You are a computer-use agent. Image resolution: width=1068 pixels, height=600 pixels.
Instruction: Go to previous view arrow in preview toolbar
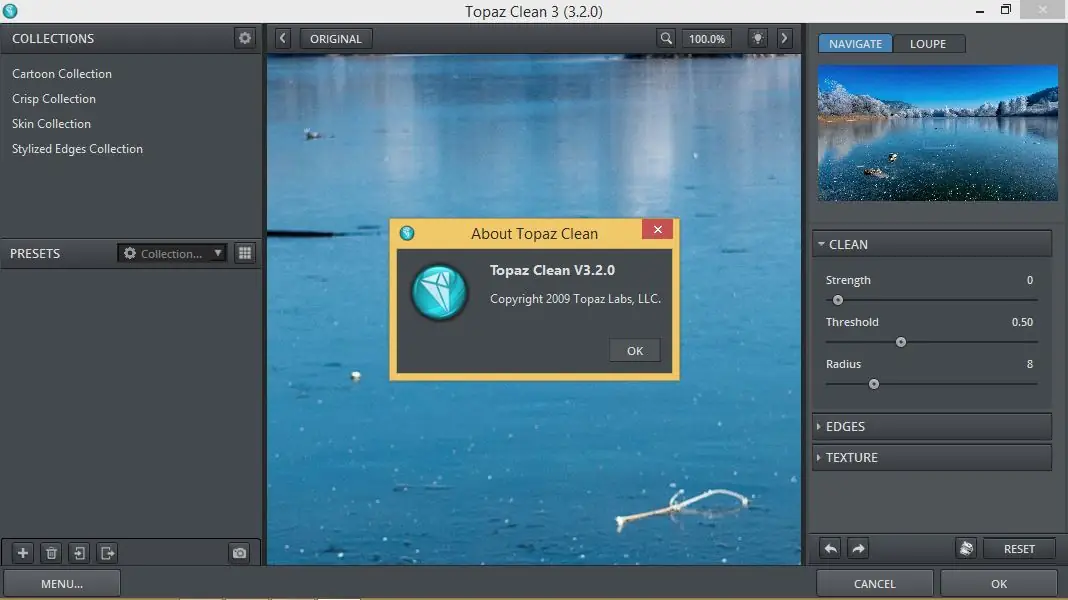click(x=283, y=39)
